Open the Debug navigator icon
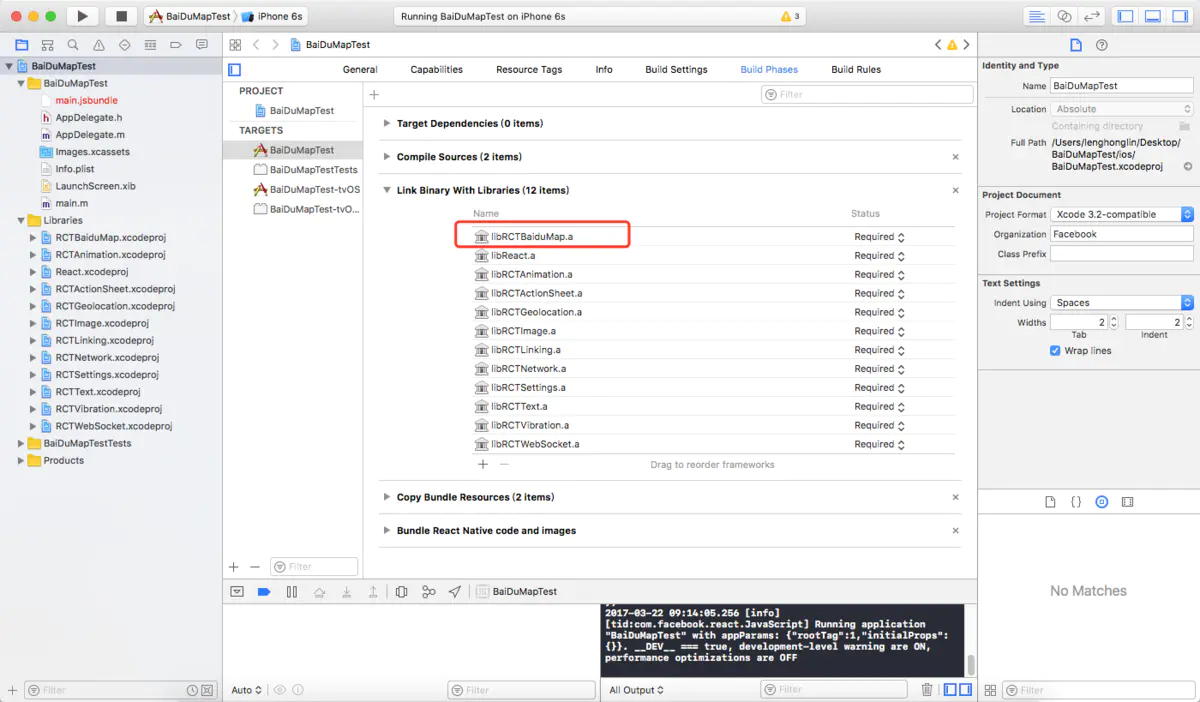This screenshot has height=702, width=1200. (x=150, y=45)
